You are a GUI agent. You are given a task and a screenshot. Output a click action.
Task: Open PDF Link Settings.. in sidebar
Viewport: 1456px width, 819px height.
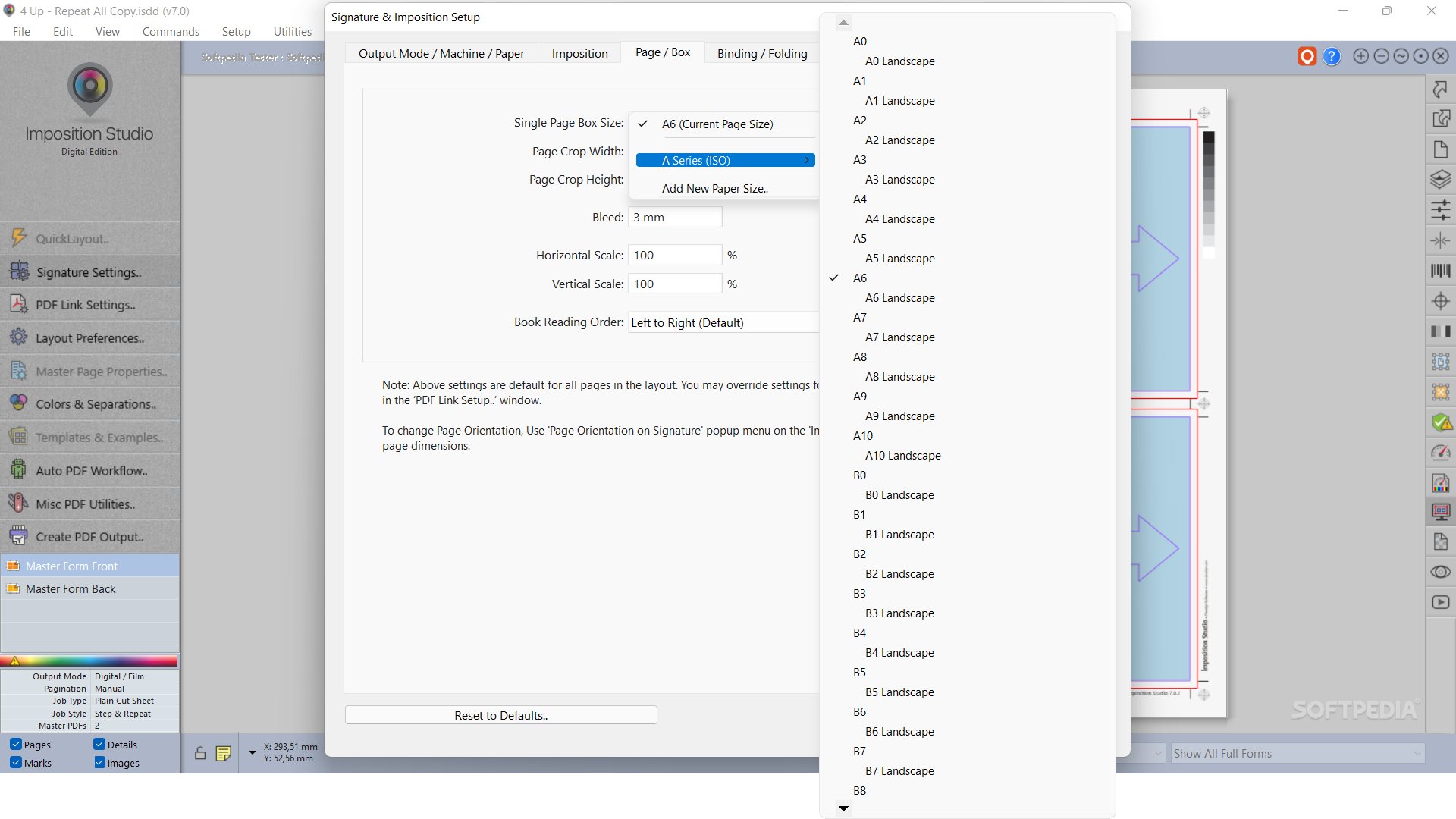click(x=90, y=305)
